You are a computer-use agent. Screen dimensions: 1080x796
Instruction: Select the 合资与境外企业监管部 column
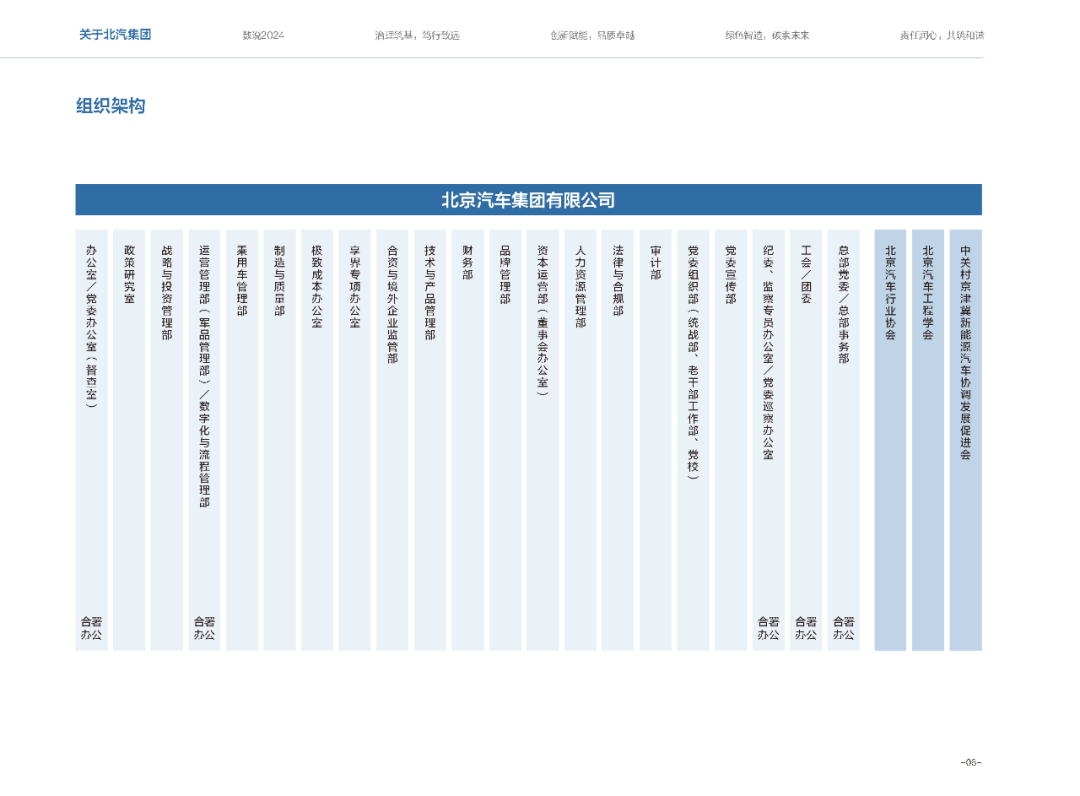pyautogui.click(x=393, y=440)
